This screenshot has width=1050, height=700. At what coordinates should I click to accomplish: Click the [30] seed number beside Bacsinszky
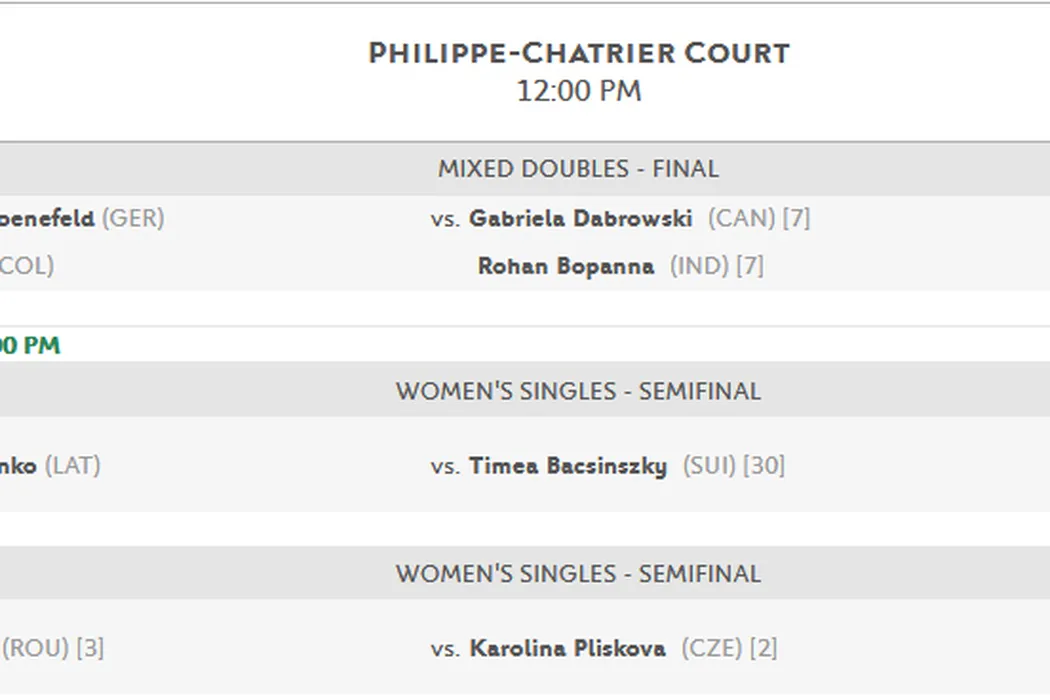point(764,466)
